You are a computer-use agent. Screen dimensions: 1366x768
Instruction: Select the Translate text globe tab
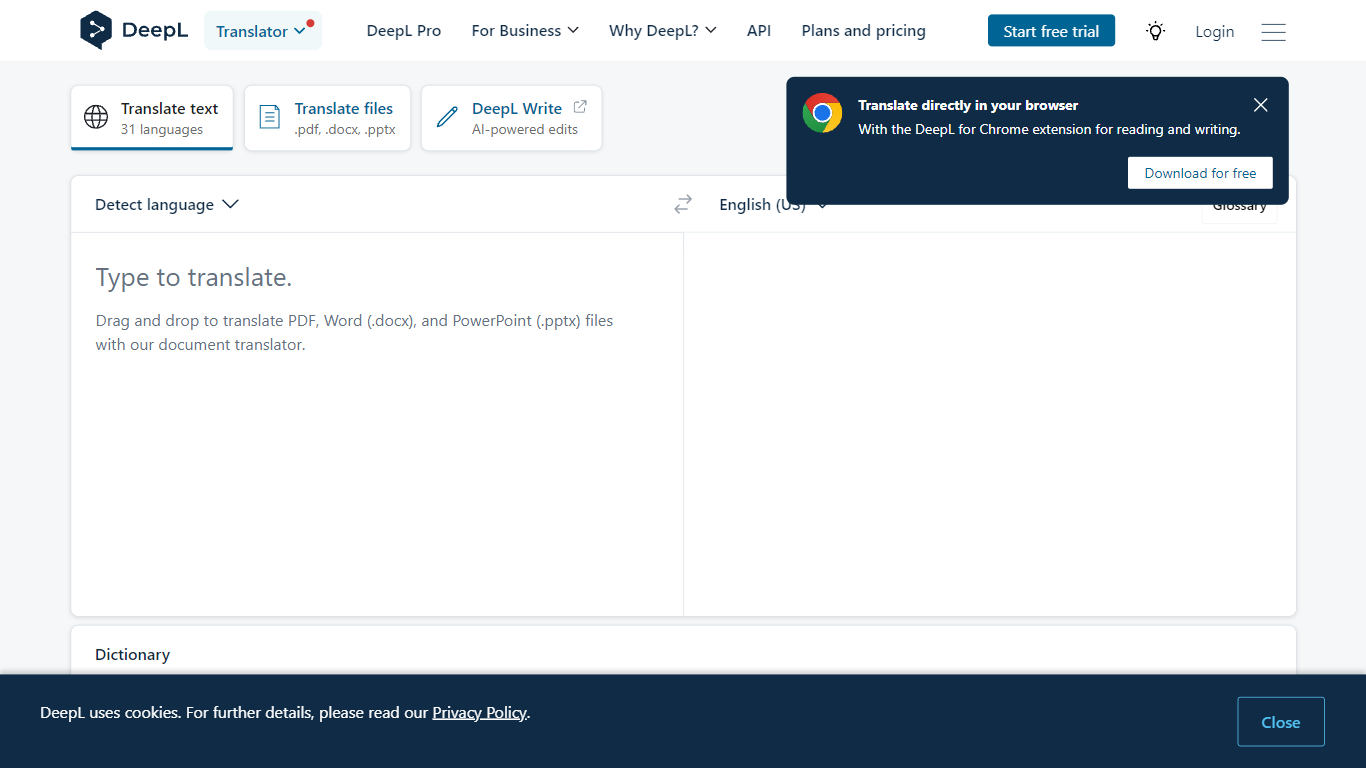click(152, 118)
